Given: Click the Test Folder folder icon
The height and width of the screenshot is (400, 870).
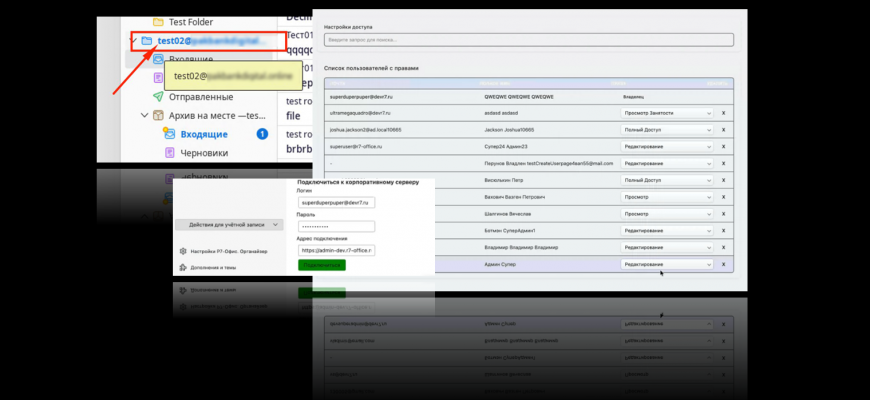Looking at the screenshot, I should tap(157, 21).
